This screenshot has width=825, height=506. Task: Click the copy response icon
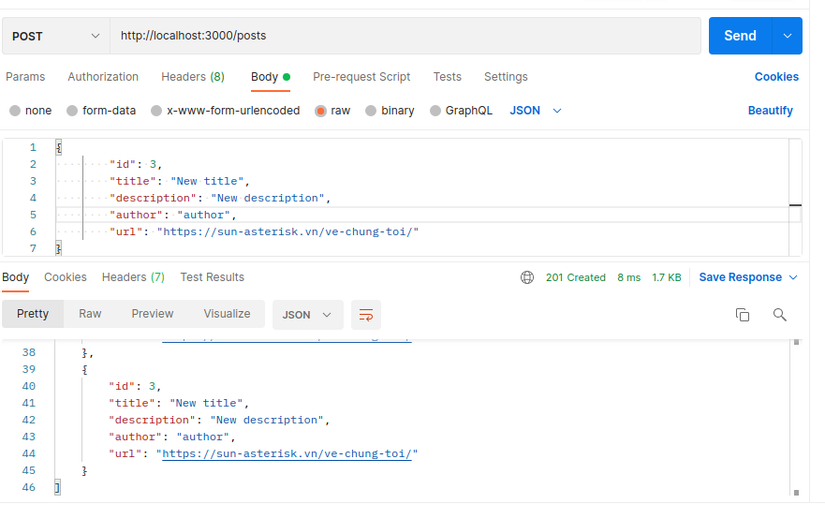pos(742,315)
